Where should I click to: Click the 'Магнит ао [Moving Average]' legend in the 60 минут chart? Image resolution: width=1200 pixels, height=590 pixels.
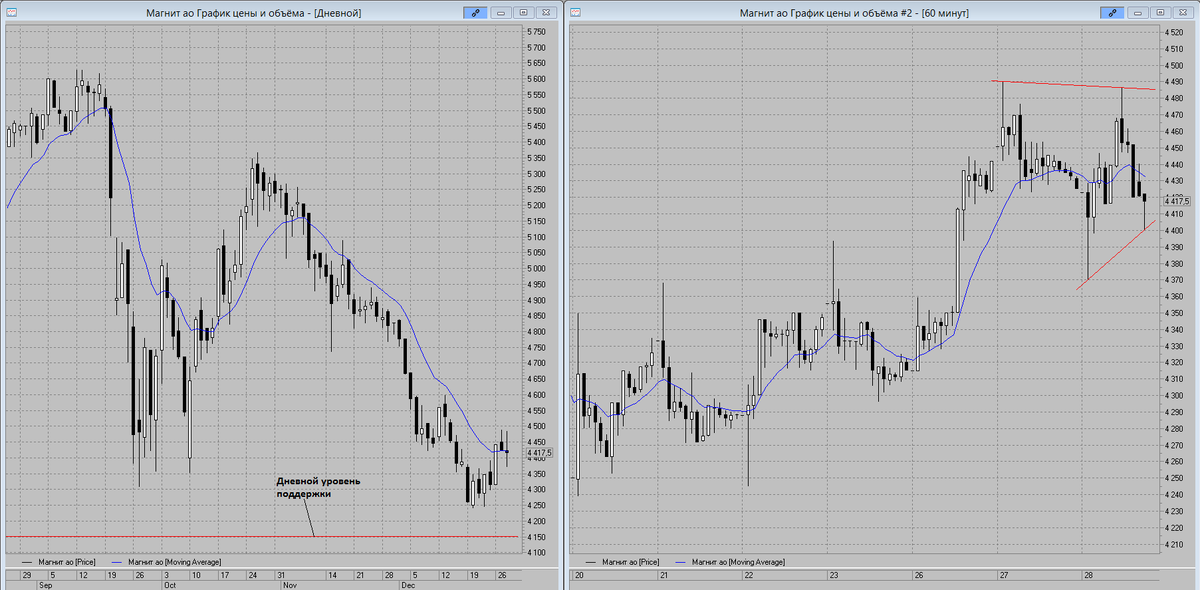[x=730, y=562]
